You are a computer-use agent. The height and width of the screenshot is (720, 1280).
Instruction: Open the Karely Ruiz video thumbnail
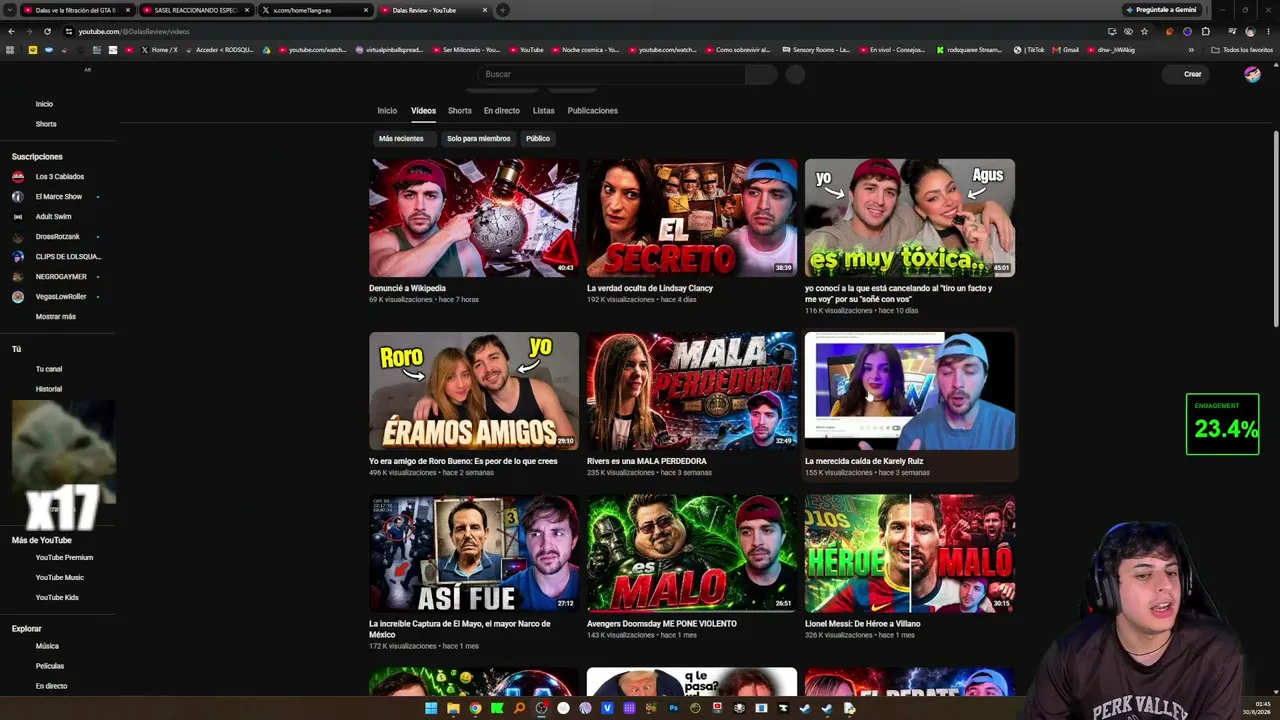[910, 391]
